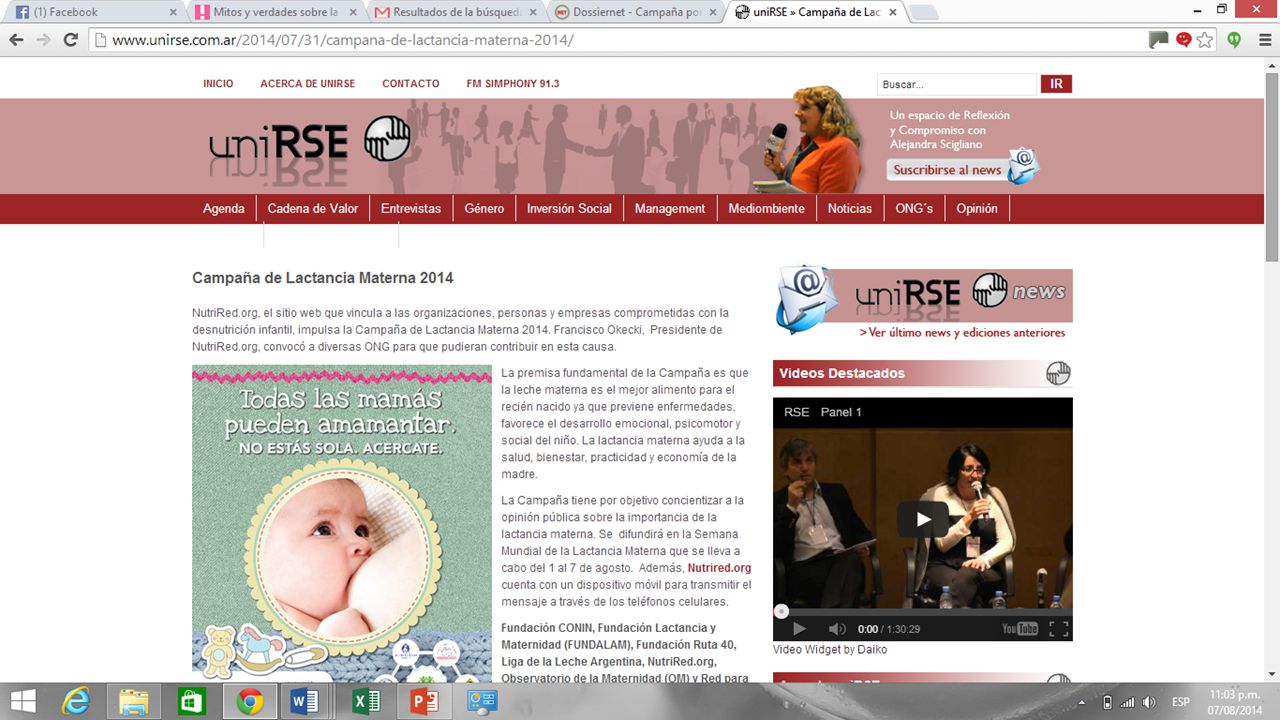Click the red chat extension icon

point(1184,40)
